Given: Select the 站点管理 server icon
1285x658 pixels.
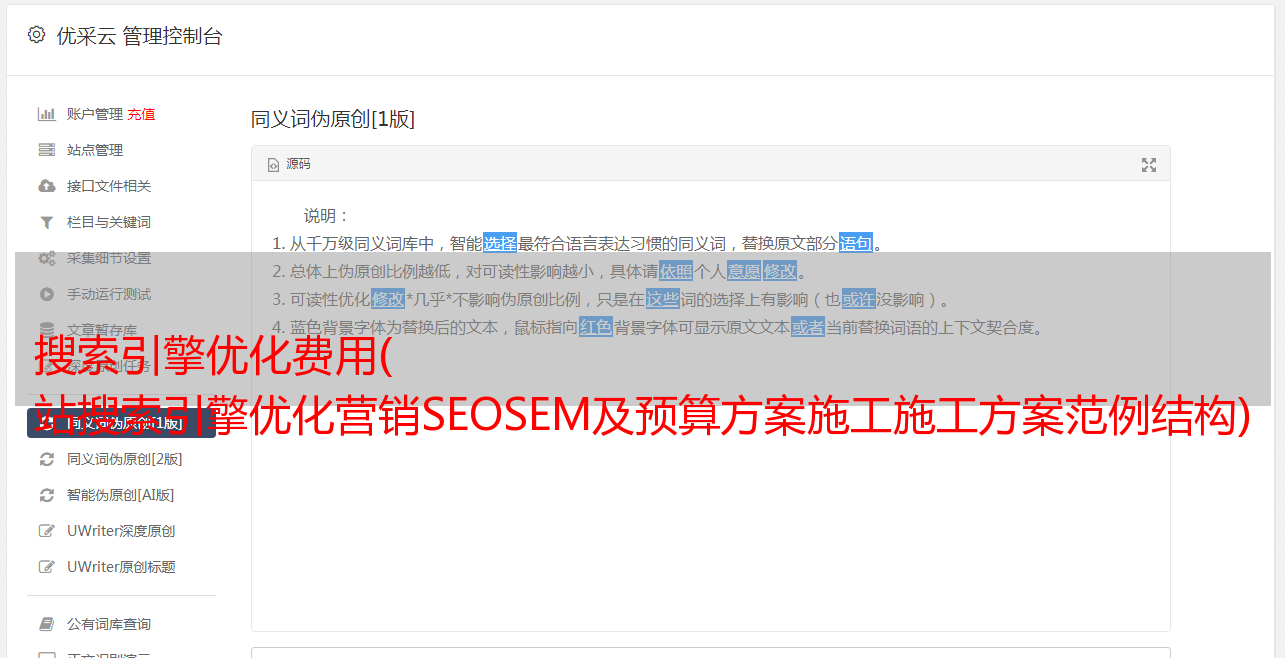Looking at the screenshot, I should click(46, 150).
